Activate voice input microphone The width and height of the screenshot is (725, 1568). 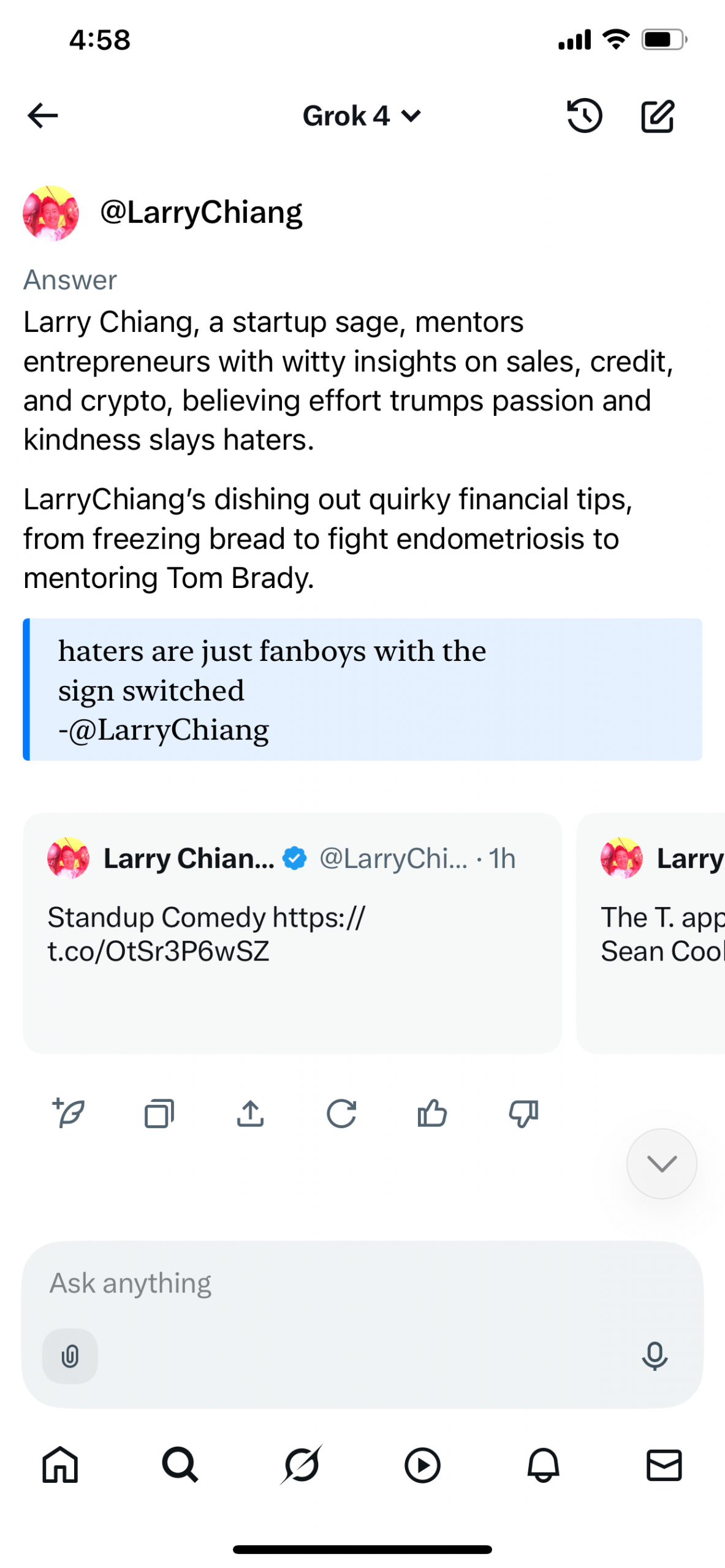pos(654,1356)
